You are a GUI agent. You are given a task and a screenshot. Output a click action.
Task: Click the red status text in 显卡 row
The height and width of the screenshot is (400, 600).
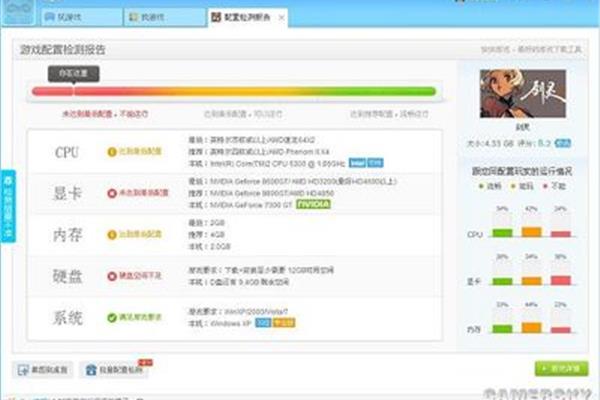[x=143, y=193]
